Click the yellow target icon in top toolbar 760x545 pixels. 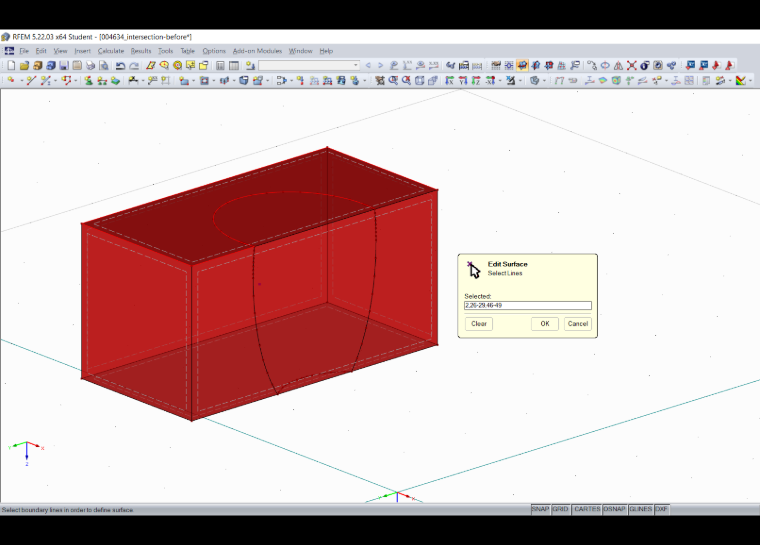click(x=177, y=65)
